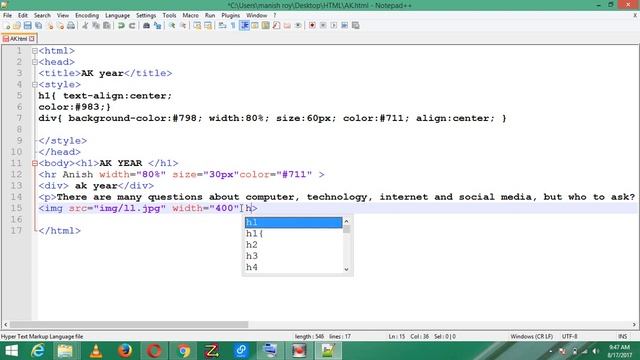Click the Windows (CR LF) status field
The height and width of the screenshot is (360, 640).
pos(531,336)
